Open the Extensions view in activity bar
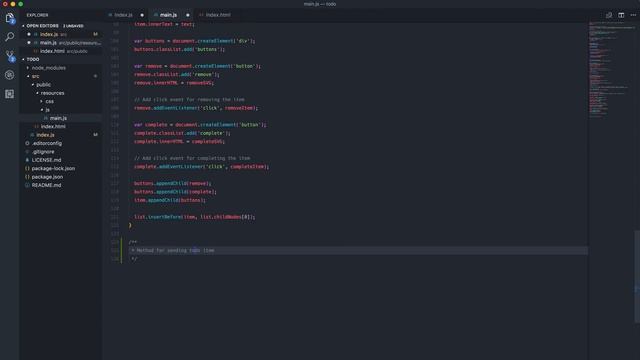The width and height of the screenshot is (640, 360). [x=9, y=94]
